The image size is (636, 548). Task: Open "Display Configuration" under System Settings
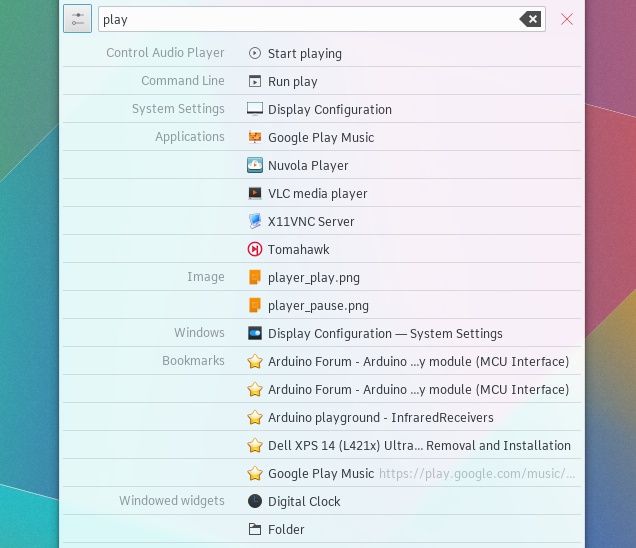tap(330, 110)
